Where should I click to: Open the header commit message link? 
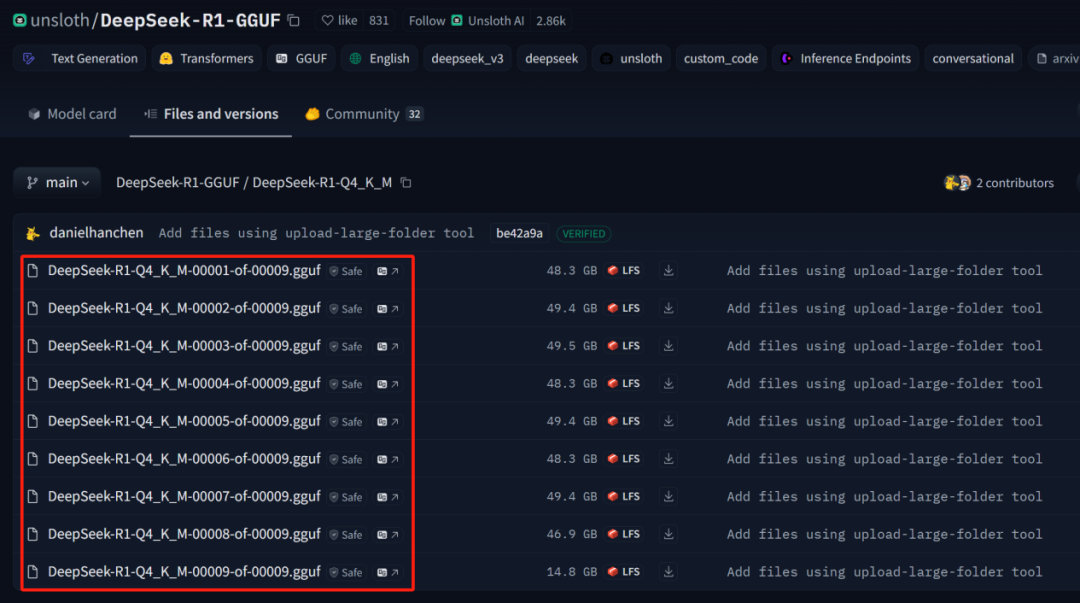316,233
